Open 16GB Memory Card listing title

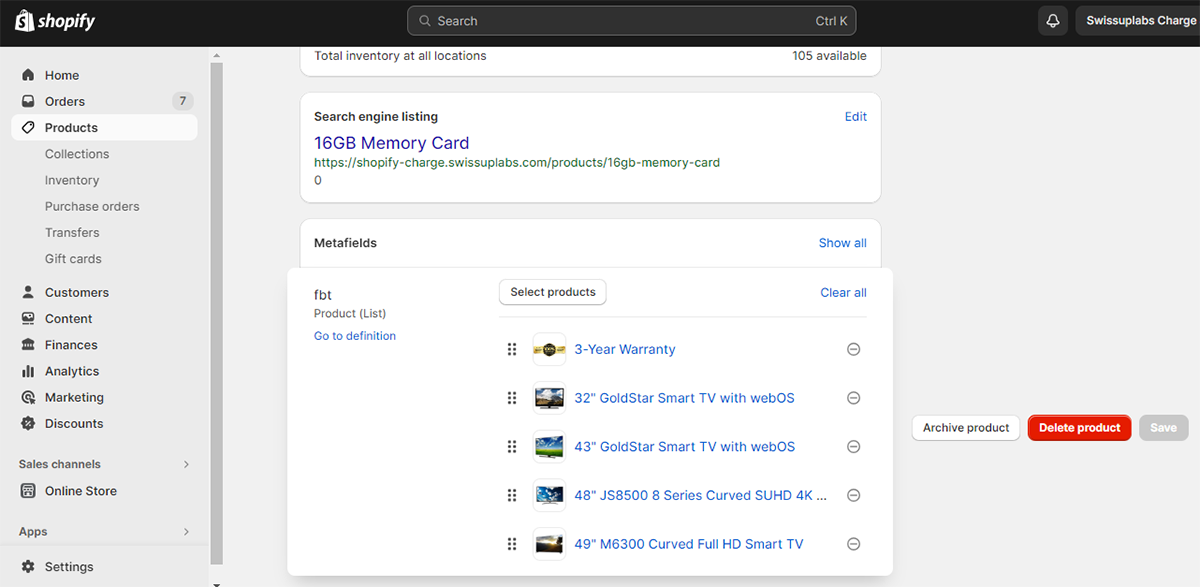point(392,143)
